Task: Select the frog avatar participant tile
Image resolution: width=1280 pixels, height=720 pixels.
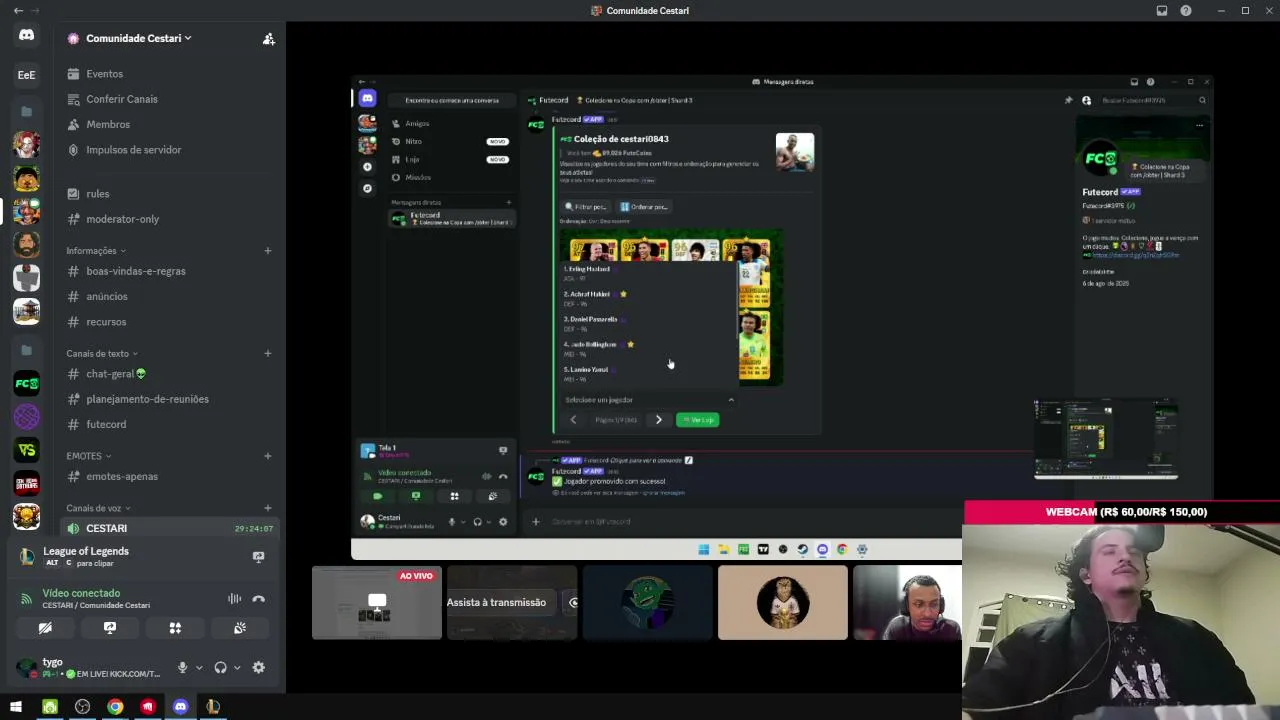Action: point(647,603)
